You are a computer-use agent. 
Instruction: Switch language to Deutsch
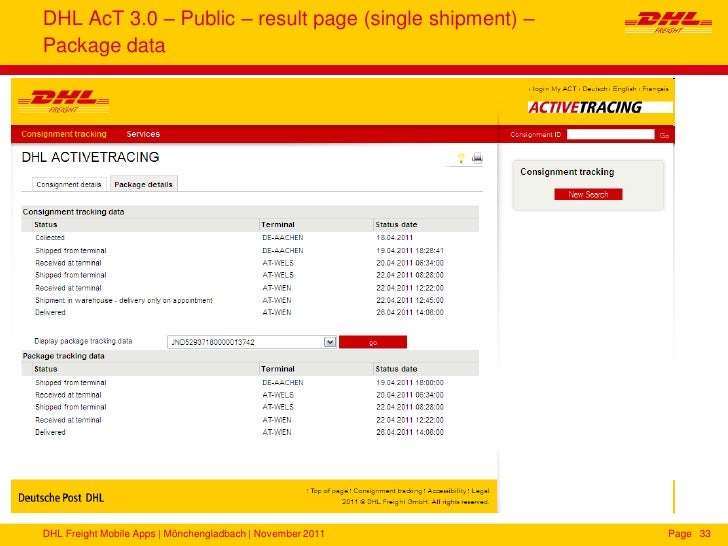(x=595, y=89)
